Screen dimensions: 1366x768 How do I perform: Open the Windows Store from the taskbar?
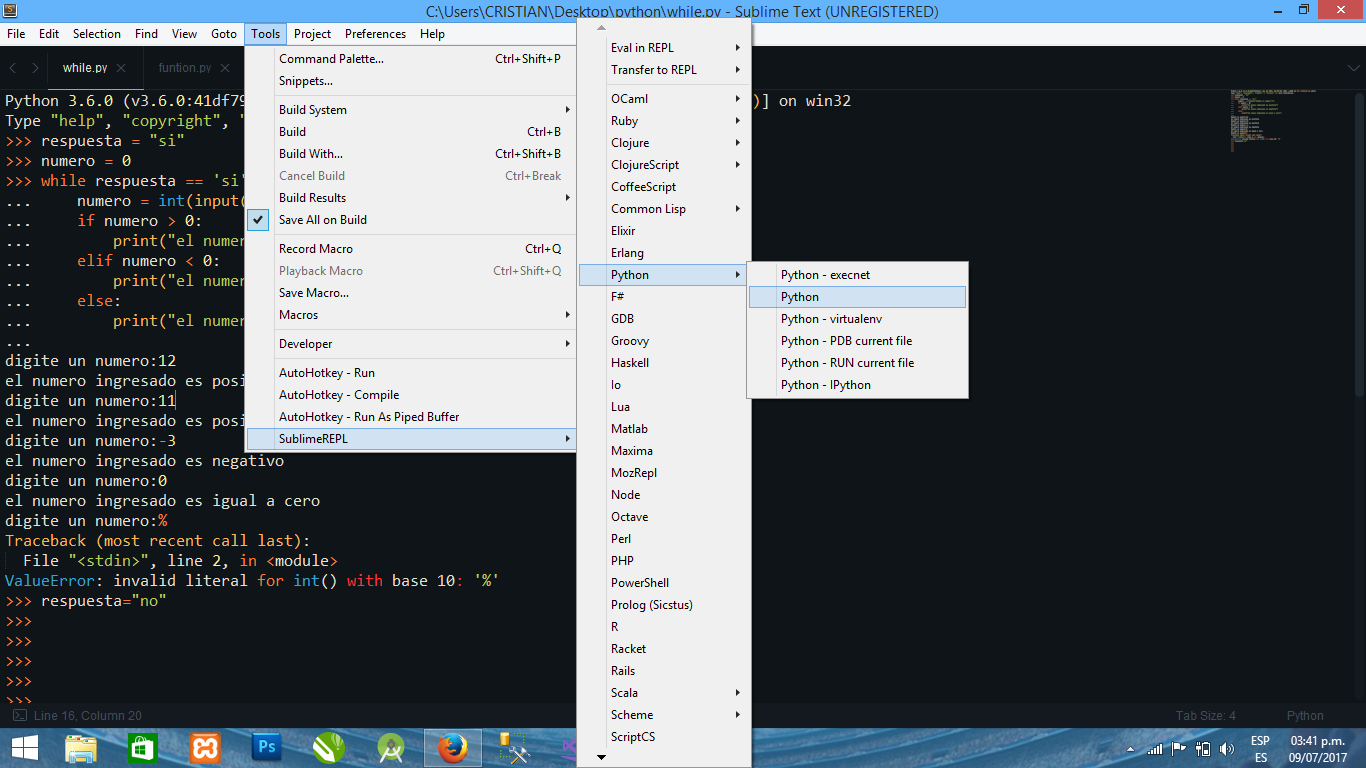[143, 747]
